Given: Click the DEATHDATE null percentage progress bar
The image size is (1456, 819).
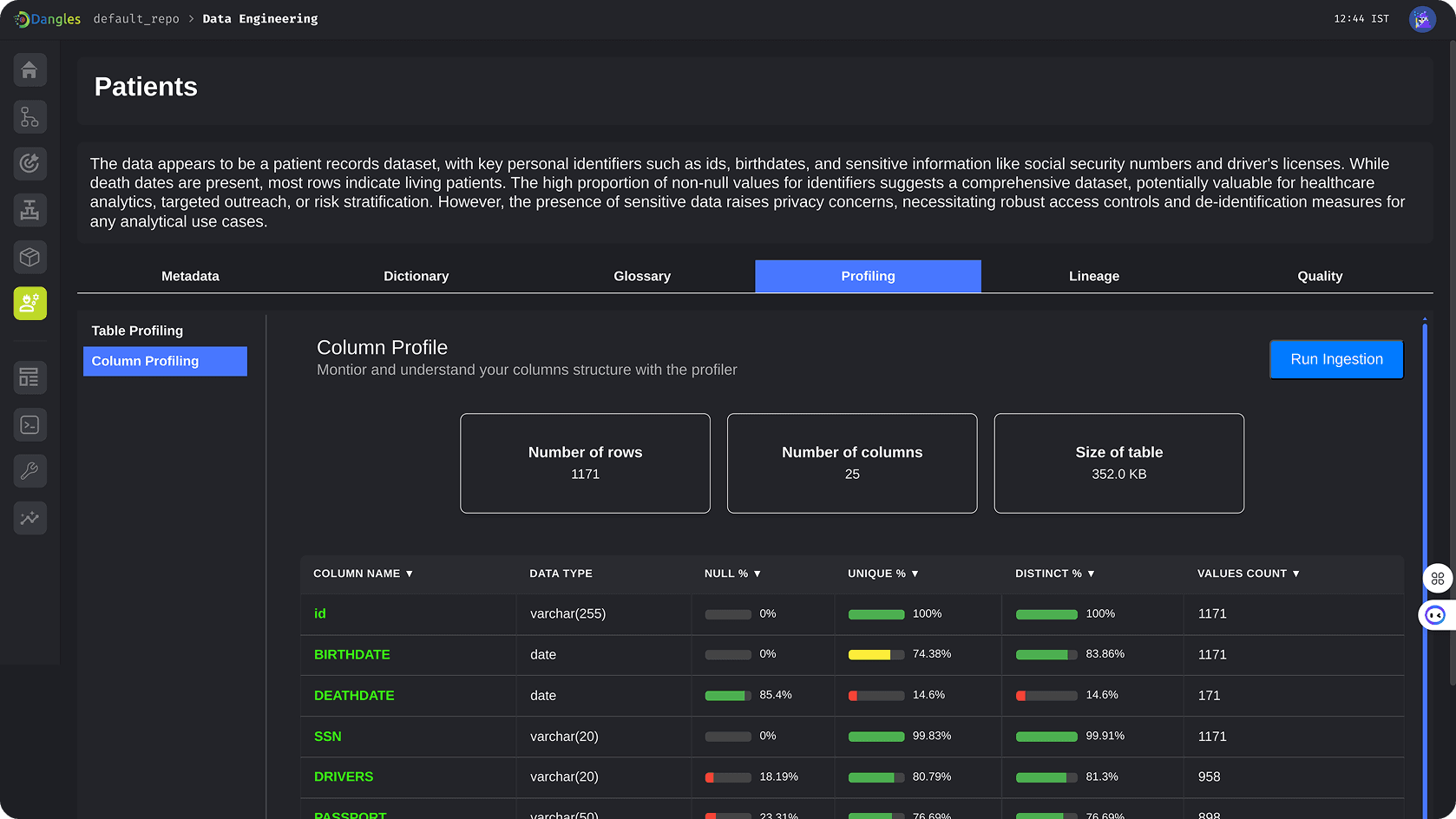Looking at the screenshot, I should point(727,695).
